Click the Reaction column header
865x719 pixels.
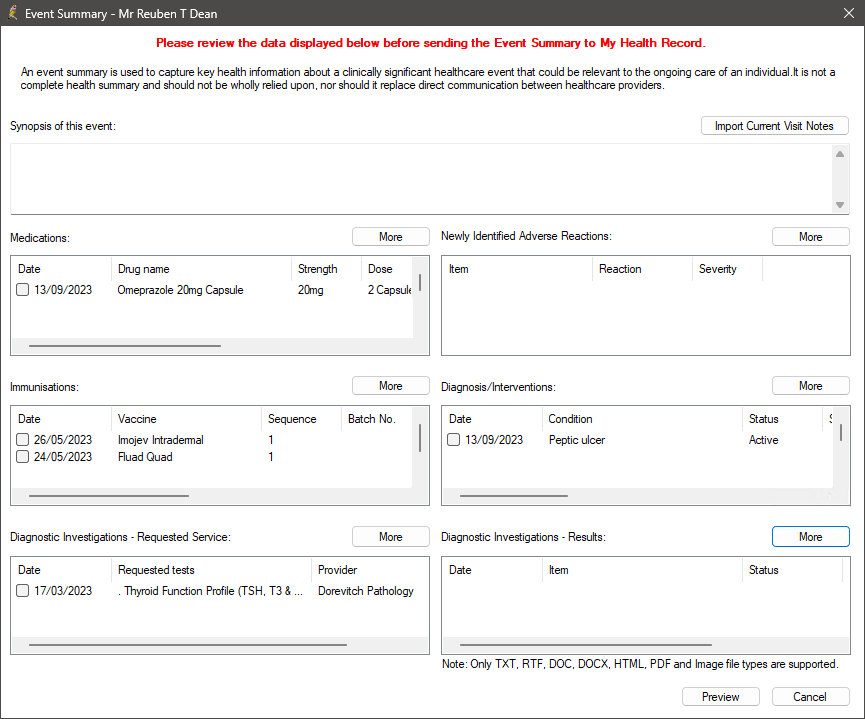[643, 269]
